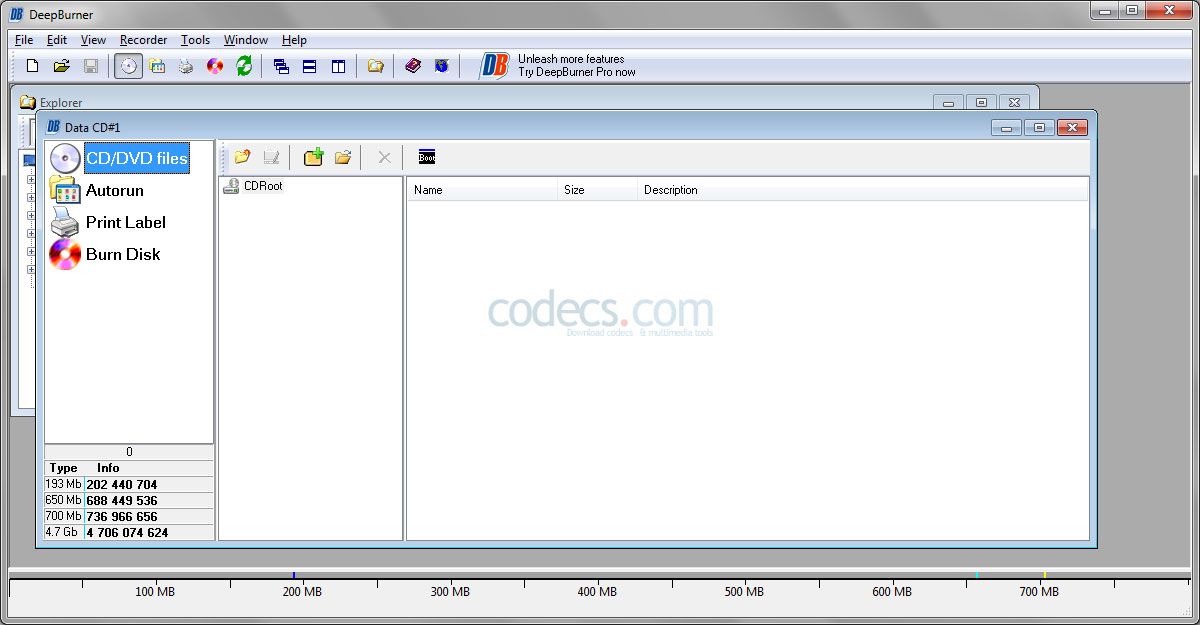Go to the Burn Disk section

click(x=122, y=254)
